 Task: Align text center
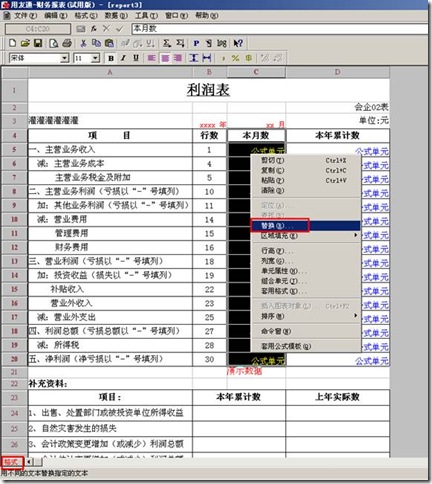coord(165,58)
